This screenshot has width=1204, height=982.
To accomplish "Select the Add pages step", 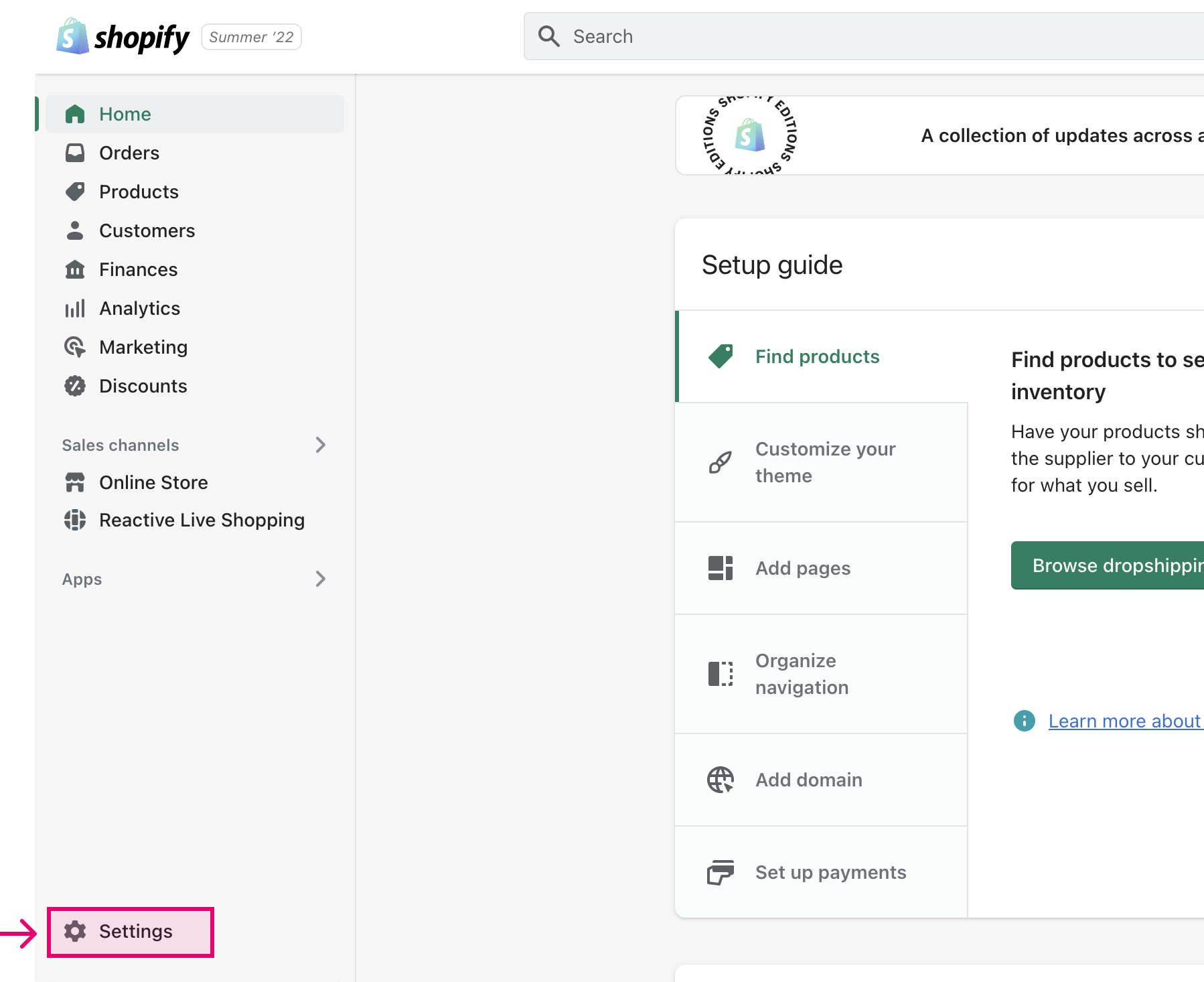I will 822,568.
